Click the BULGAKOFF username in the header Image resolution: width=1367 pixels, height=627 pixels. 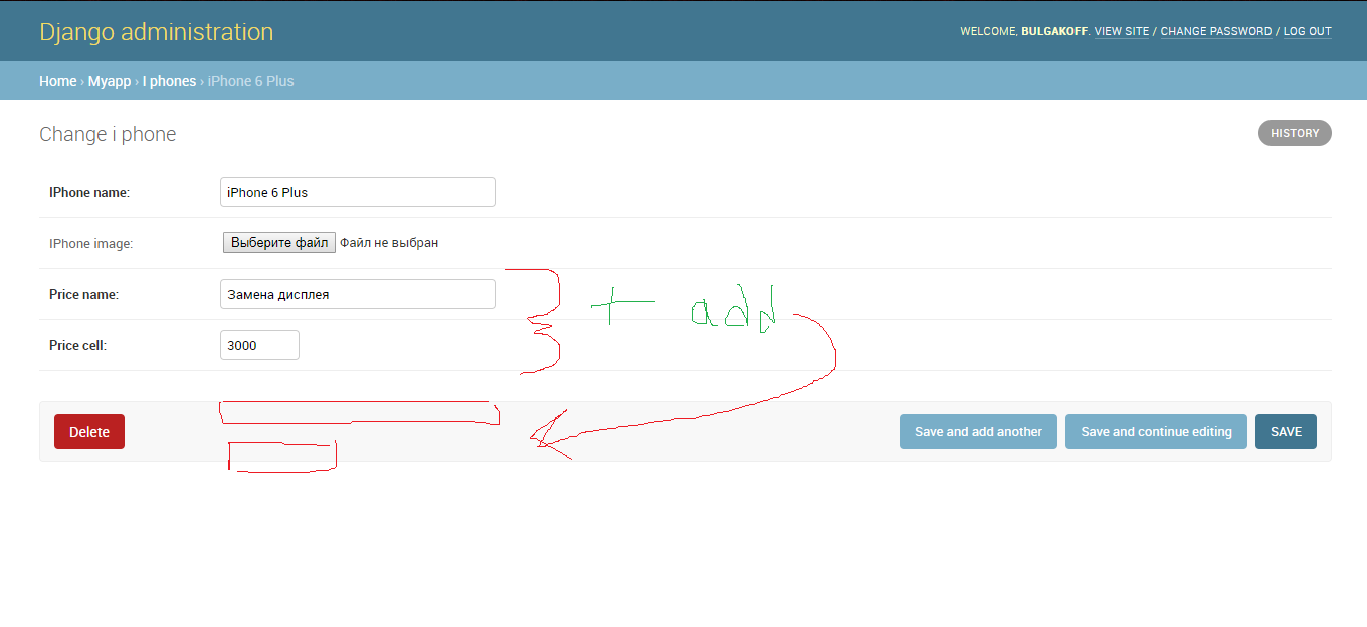click(x=1055, y=31)
